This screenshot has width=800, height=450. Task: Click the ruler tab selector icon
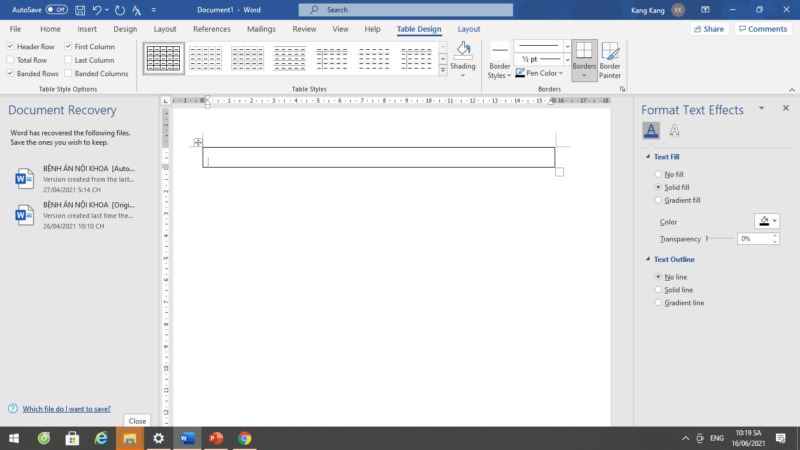(166, 101)
